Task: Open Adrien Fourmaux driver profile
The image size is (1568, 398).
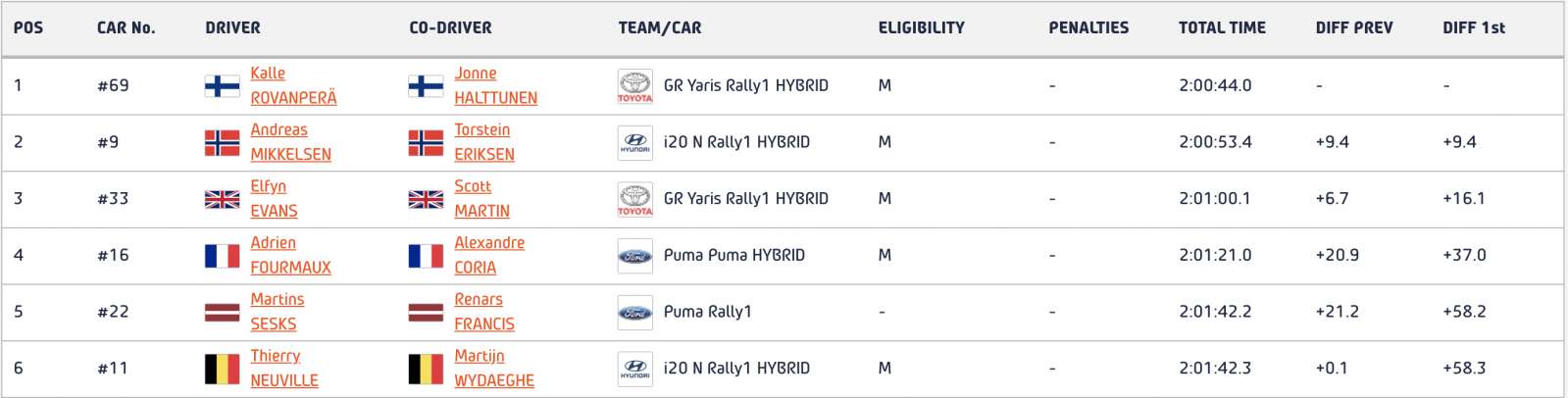Action: tap(290, 255)
